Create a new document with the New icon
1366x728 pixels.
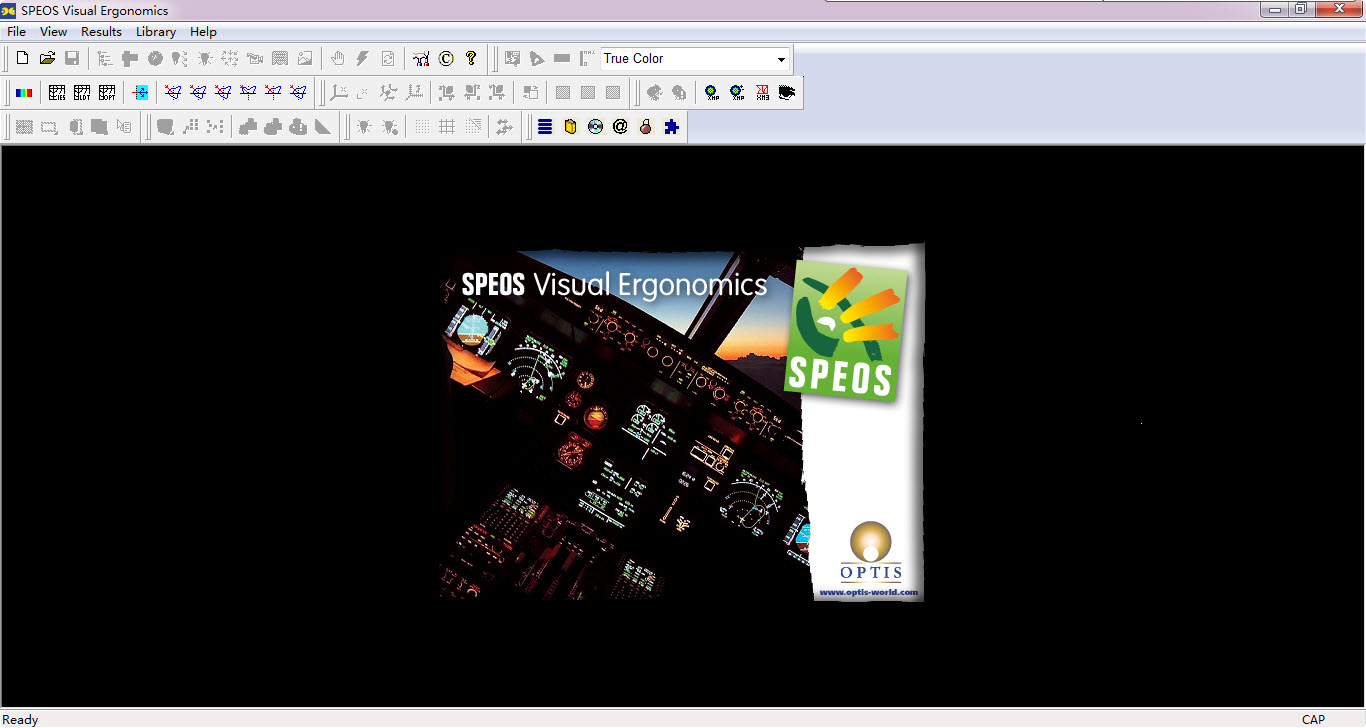(x=22, y=59)
